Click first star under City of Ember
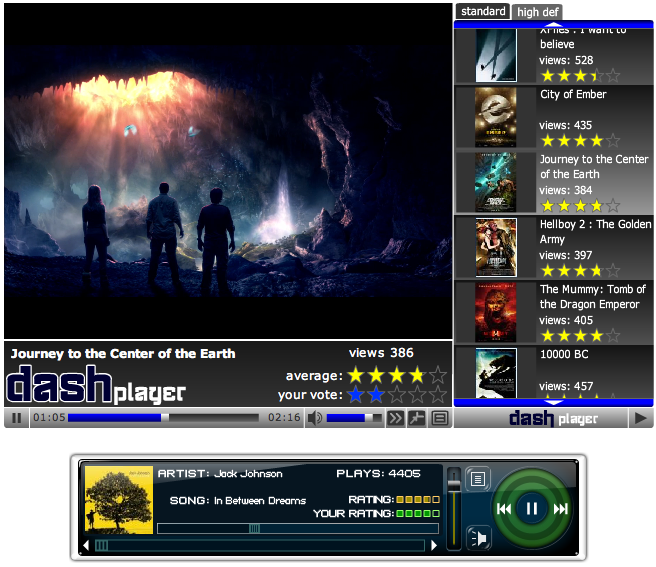 [x=547, y=141]
